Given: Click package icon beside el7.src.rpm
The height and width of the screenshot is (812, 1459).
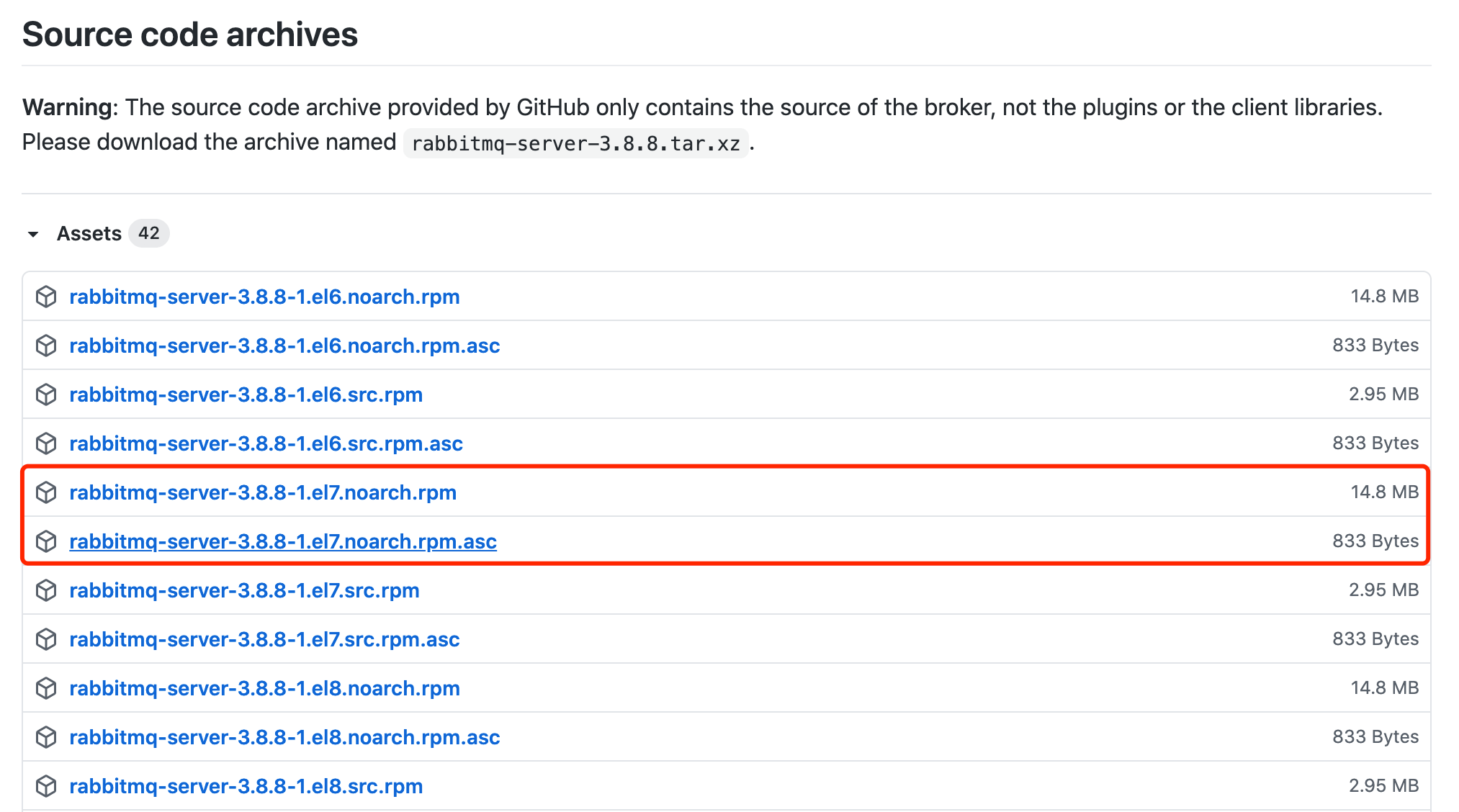Looking at the screenshot, I should (46, 590).
